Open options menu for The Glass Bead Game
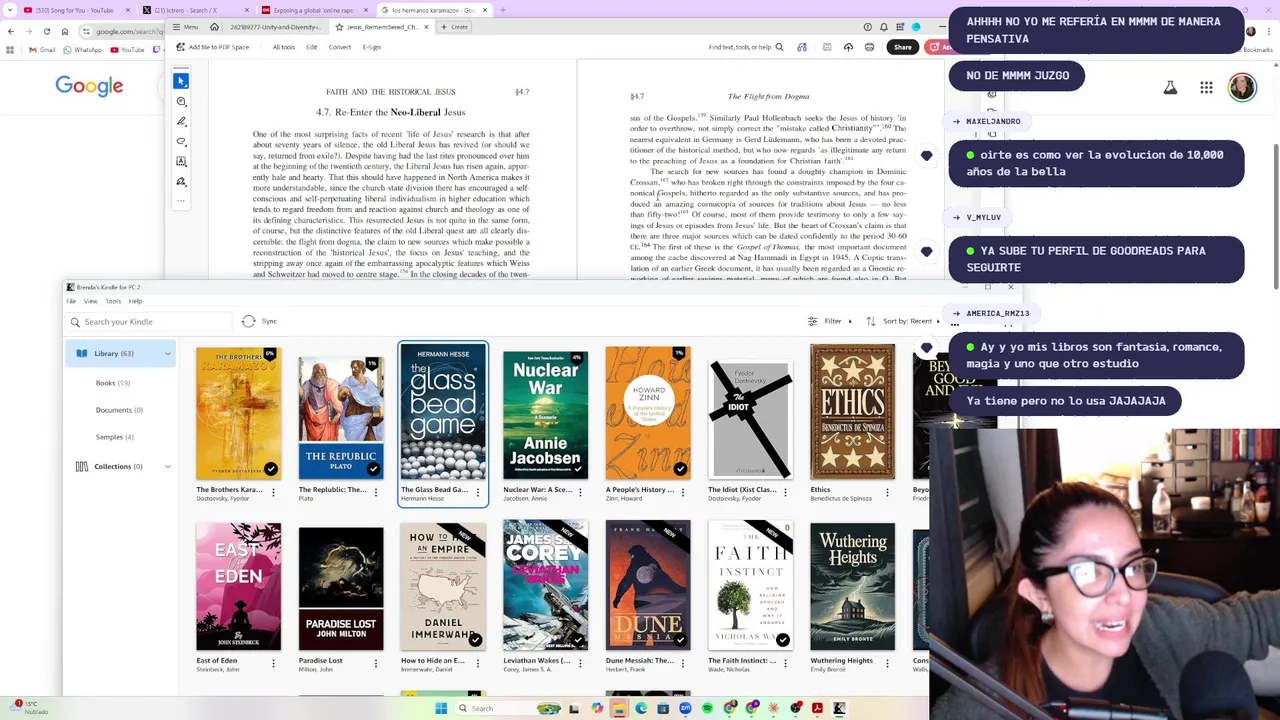Screen dimensions: 1280x720 (478, 492)
